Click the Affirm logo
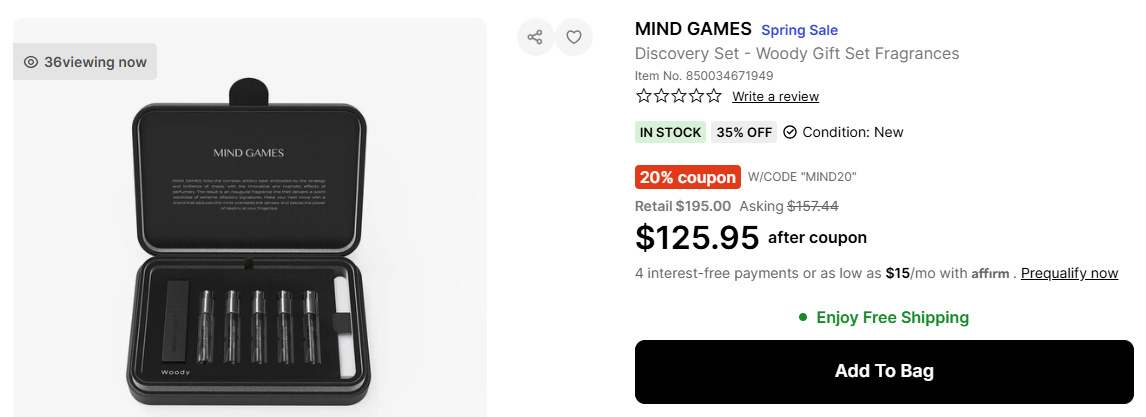The width and height of the screenshot is (1146, 417). click(x=990, y=274)
